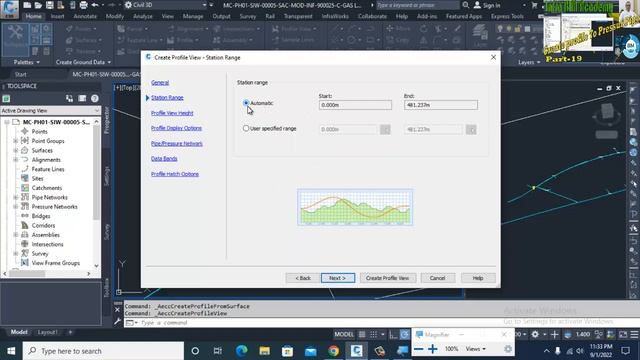Select View Frame Groups in tree
This screenshot has height=360, width=640.
56,263
